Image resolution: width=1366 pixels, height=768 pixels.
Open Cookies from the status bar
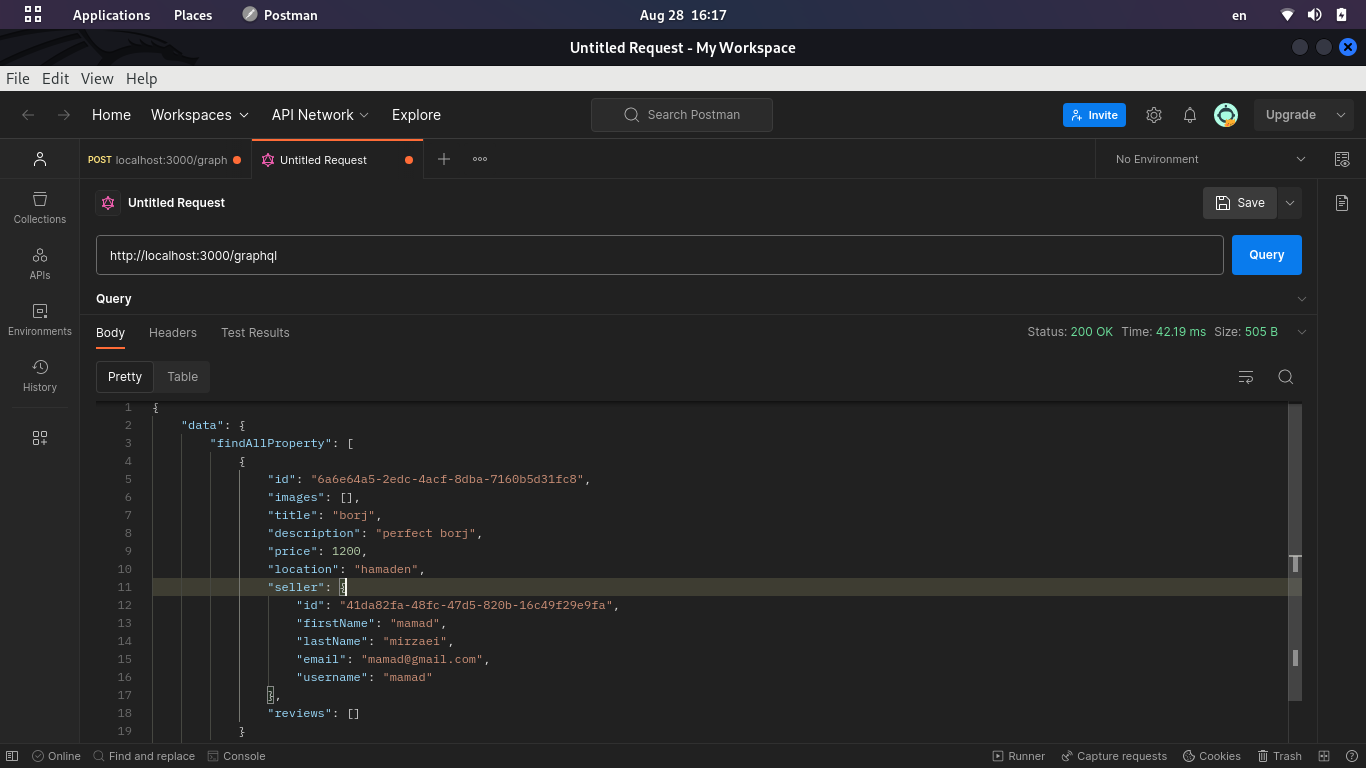(1212, 756)
